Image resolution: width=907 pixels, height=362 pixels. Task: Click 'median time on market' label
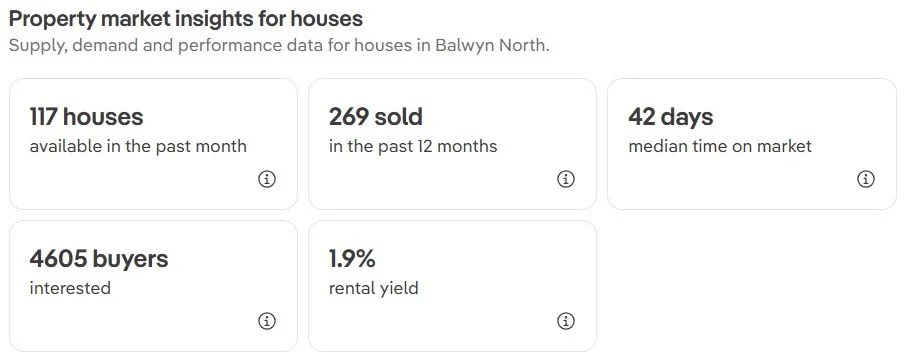click(720, 146)
